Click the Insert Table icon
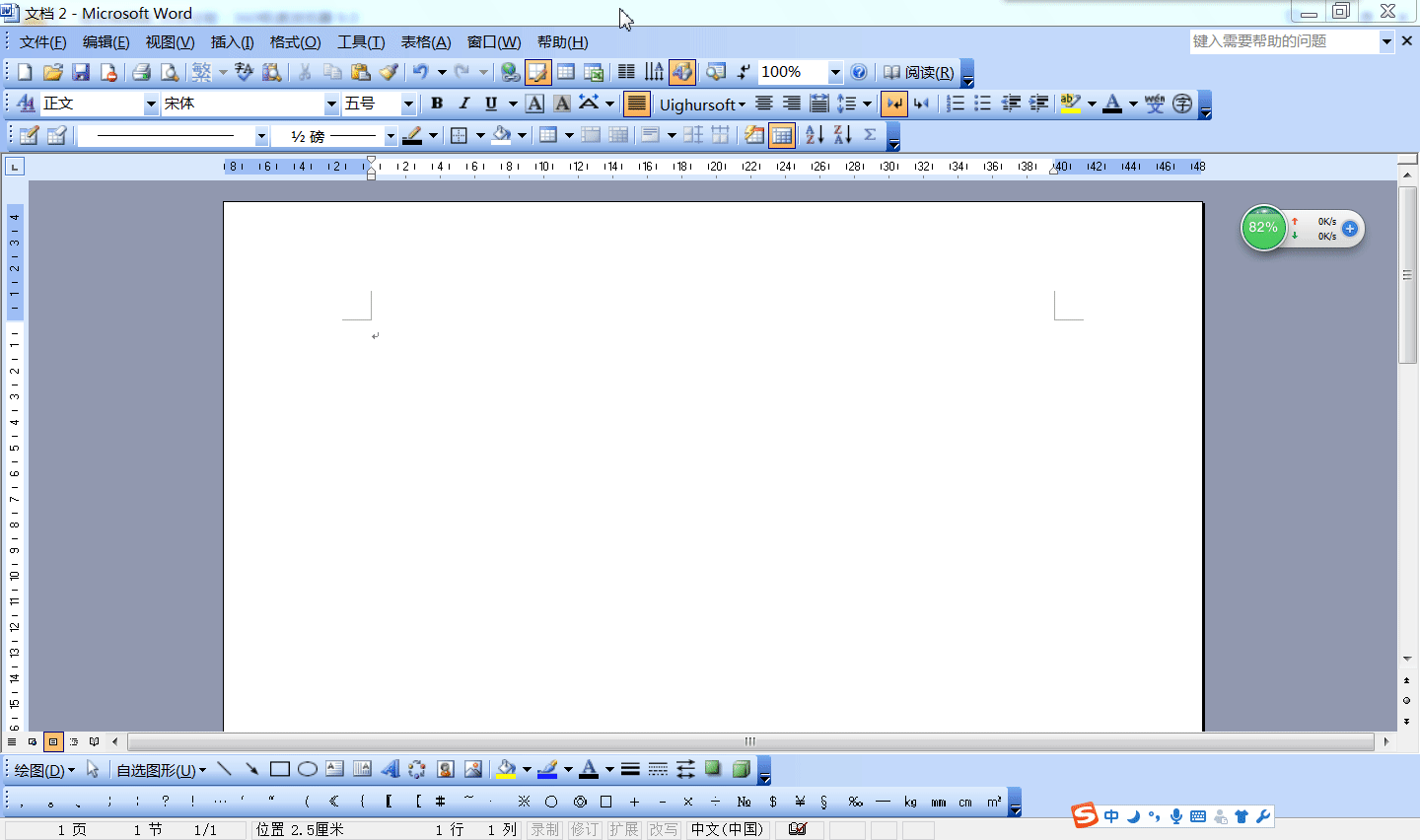 (x=566, y=72)
